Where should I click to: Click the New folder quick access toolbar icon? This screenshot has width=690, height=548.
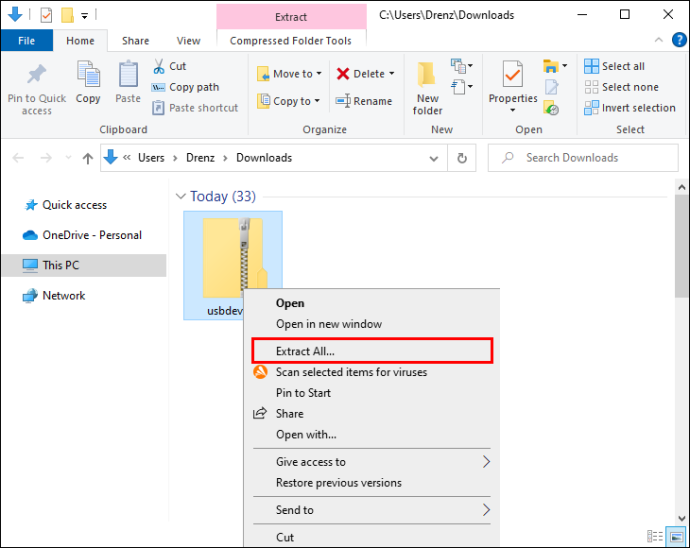click(67, 15)
